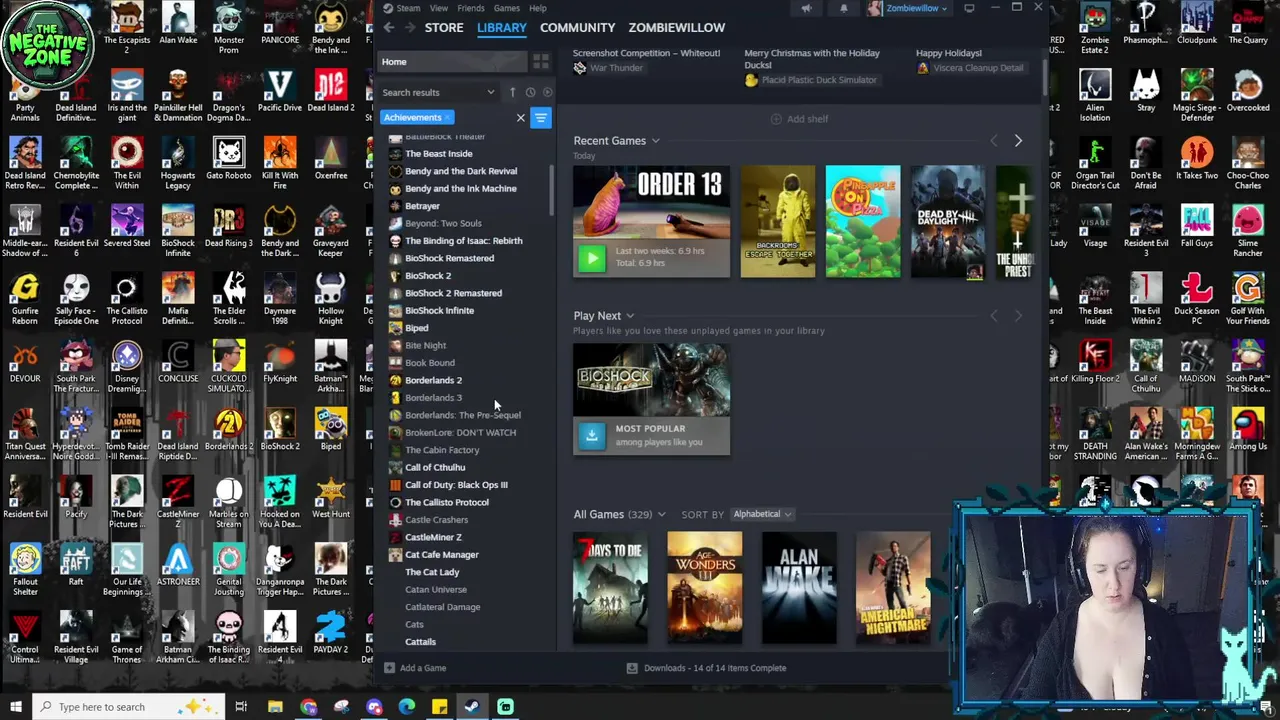Go back with Steam's back arrow
This screenshot has height=720, width=1280.
point(389,28)
